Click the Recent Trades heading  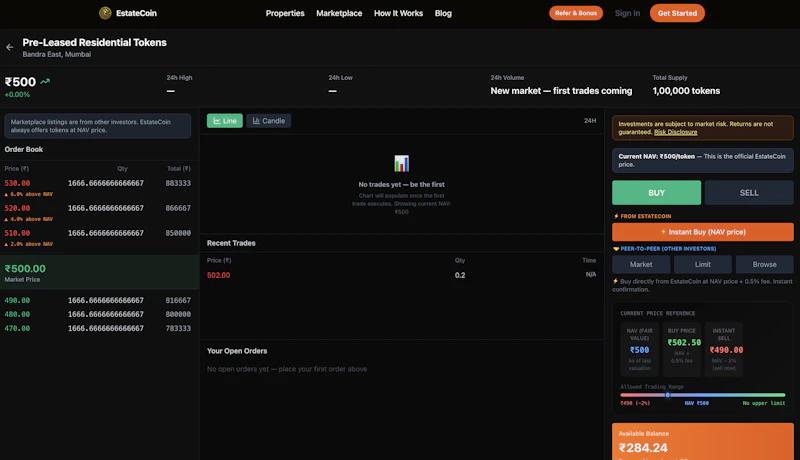point(231,243)
